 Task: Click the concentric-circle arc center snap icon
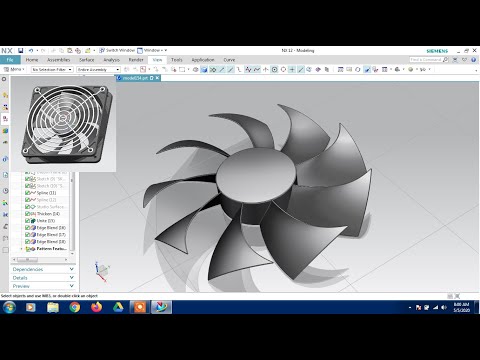click(x=274, y=69)
